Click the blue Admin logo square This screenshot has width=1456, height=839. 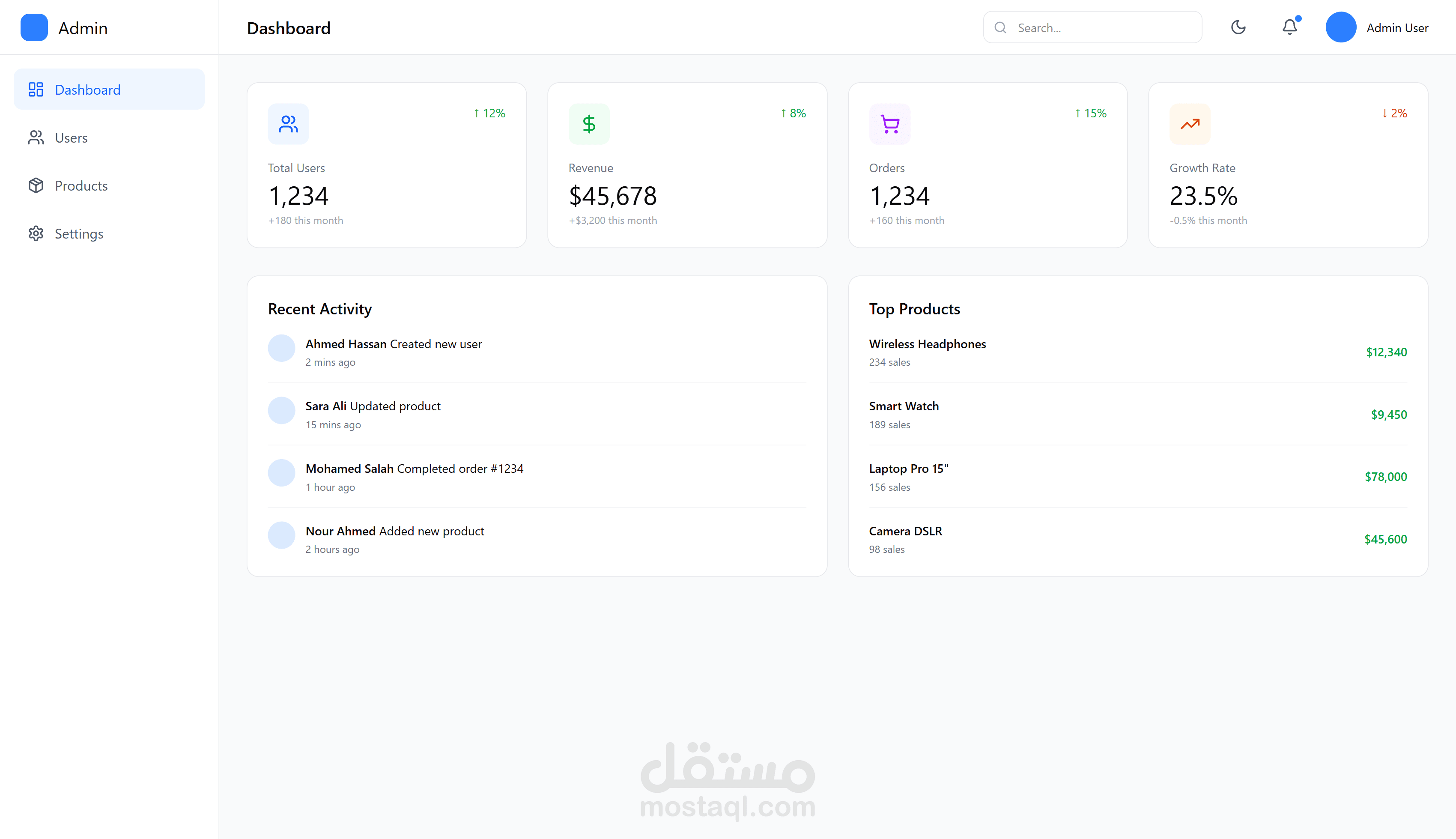pos(34,28)
